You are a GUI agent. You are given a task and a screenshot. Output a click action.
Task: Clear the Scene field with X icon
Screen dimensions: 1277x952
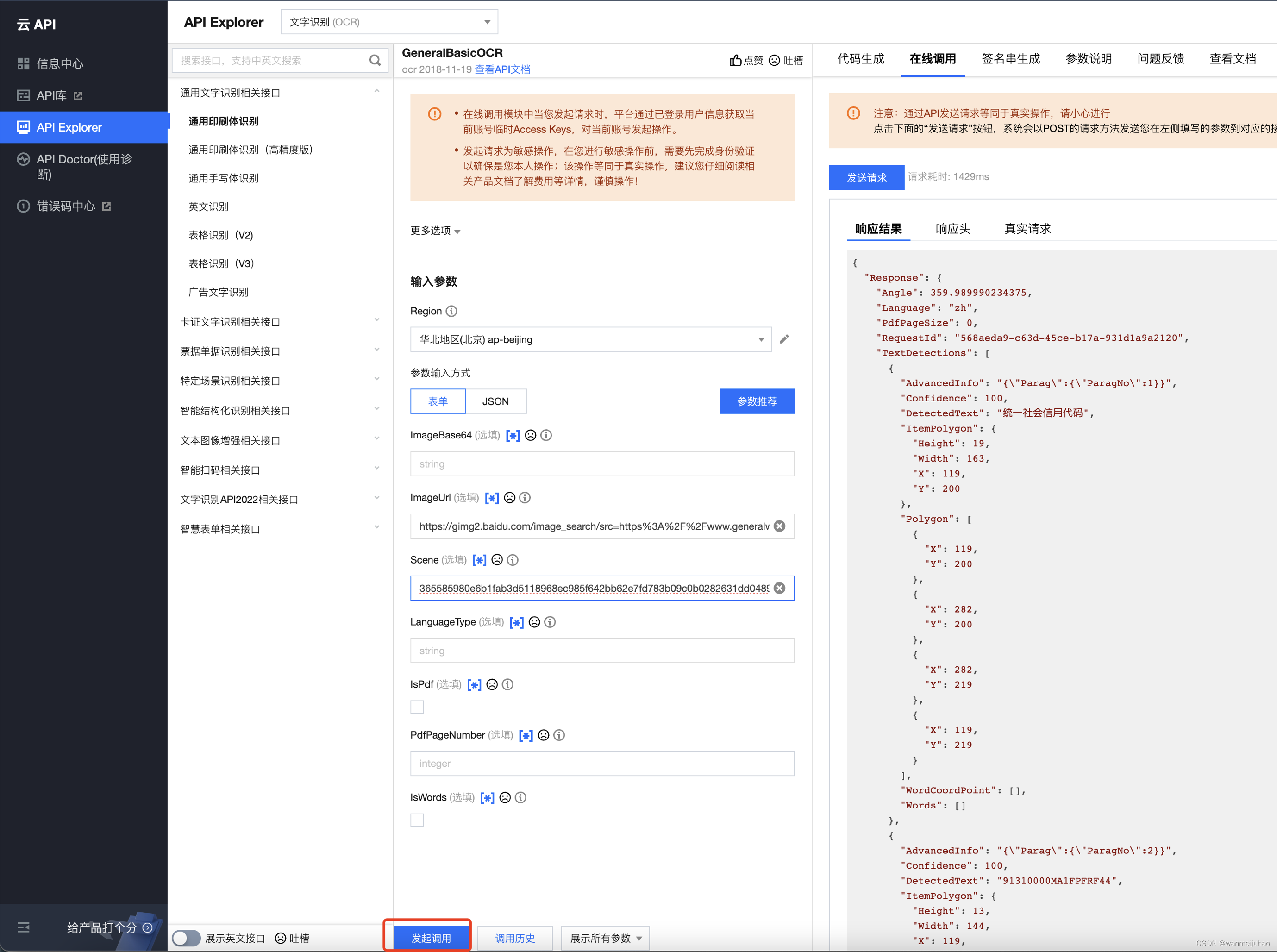pyautogui.click(x=780, y=589)
